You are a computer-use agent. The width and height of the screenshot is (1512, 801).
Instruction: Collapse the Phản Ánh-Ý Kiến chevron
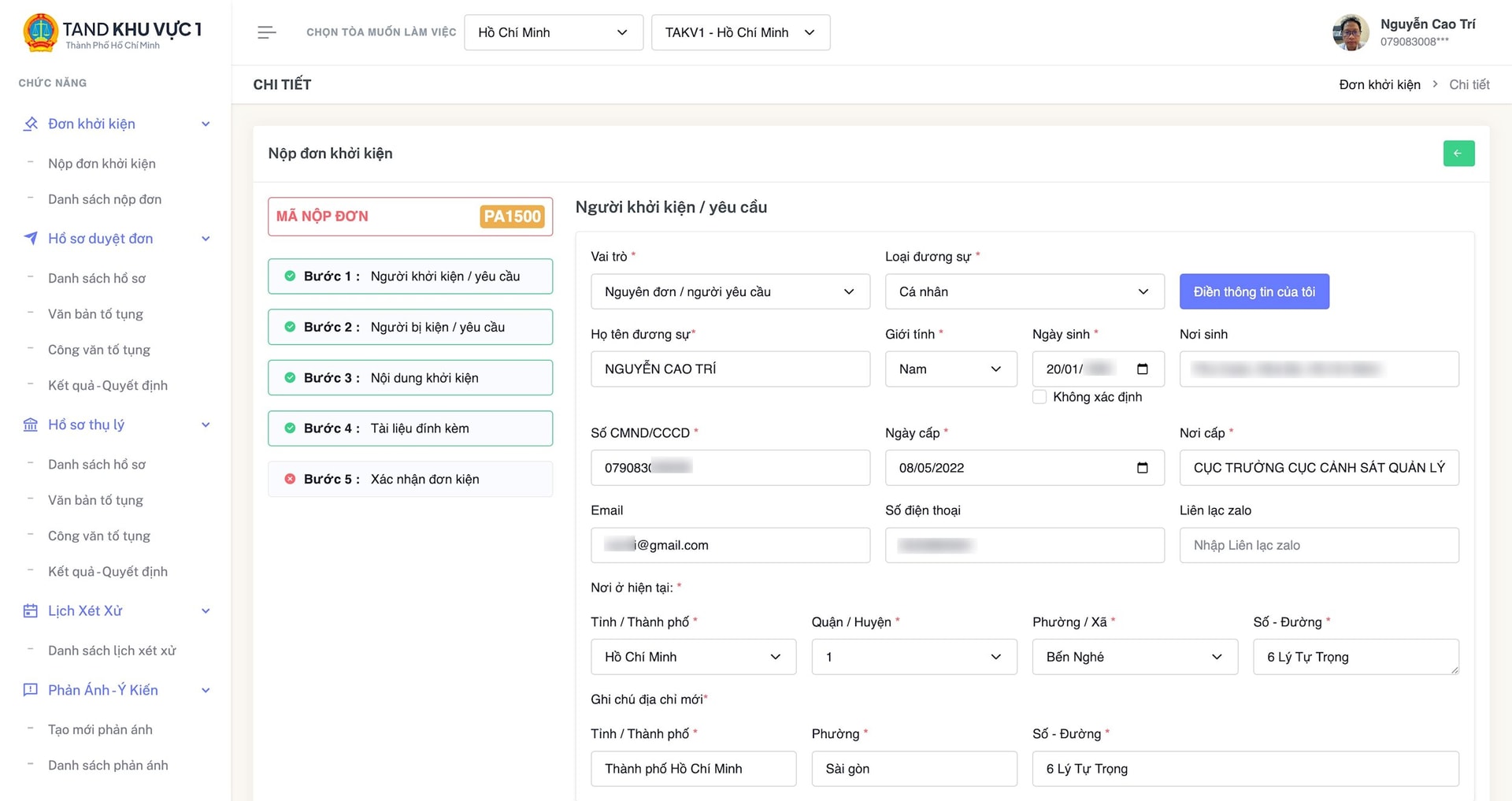206,690
